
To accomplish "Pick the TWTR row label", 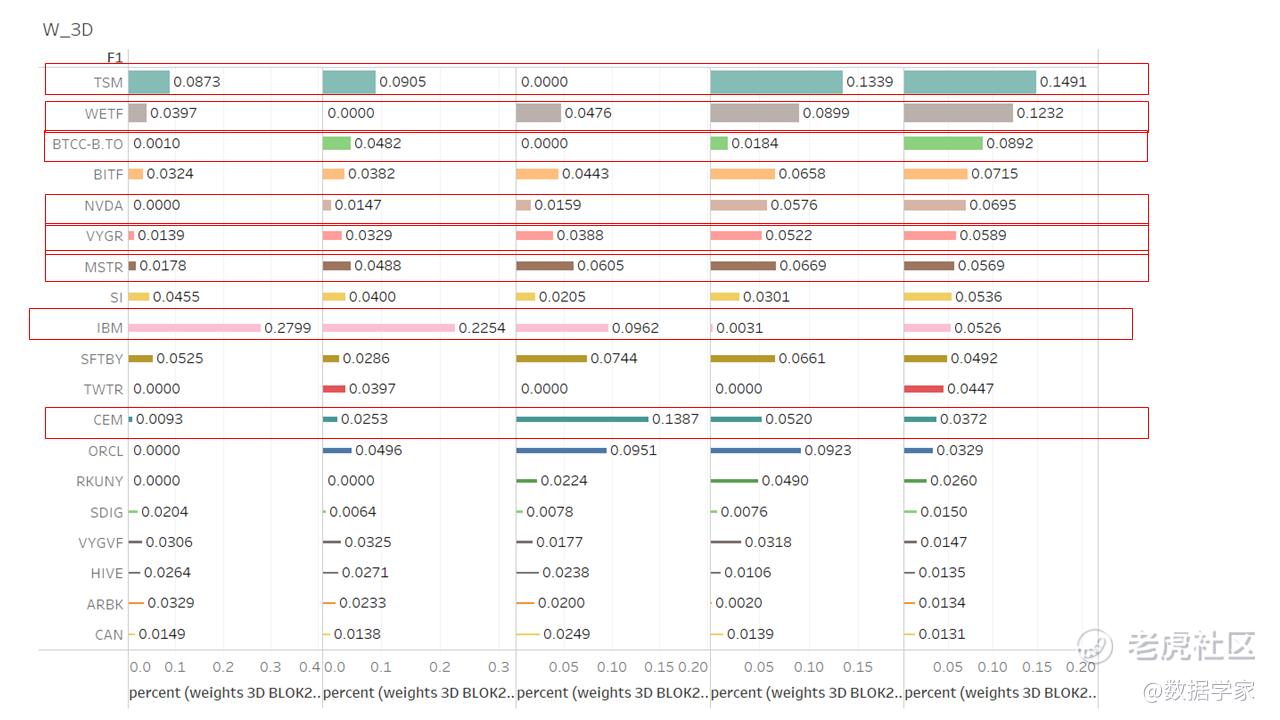I will [104, 390].
